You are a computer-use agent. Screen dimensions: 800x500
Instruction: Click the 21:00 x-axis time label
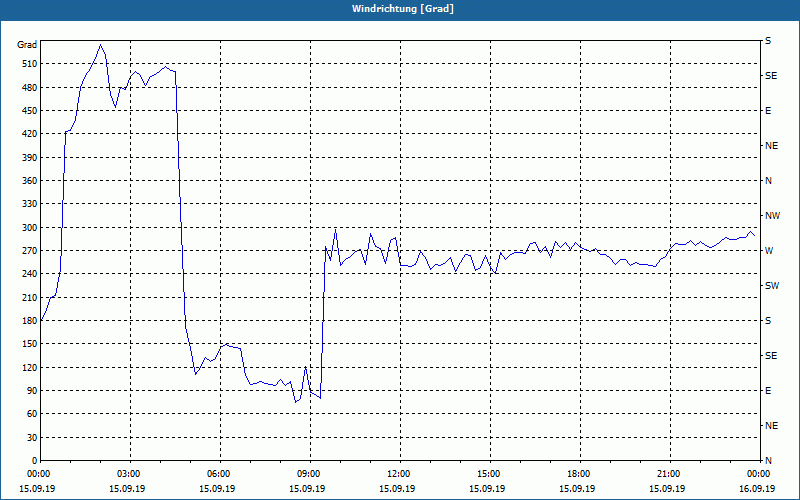[x=667, y=473]
